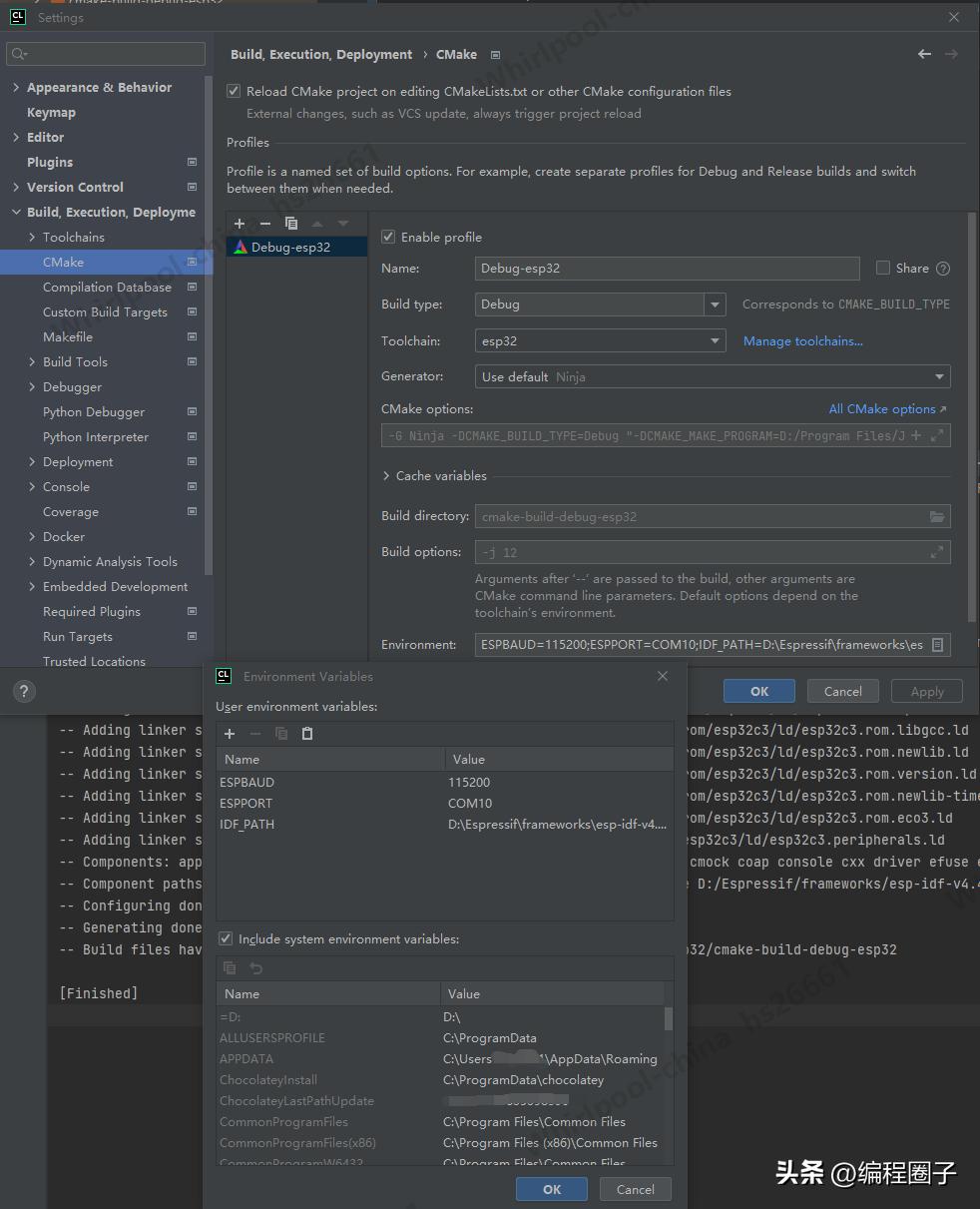980x1209 pixels.
Task: Open the Build directory folder picker
Action: coord(936,516)
